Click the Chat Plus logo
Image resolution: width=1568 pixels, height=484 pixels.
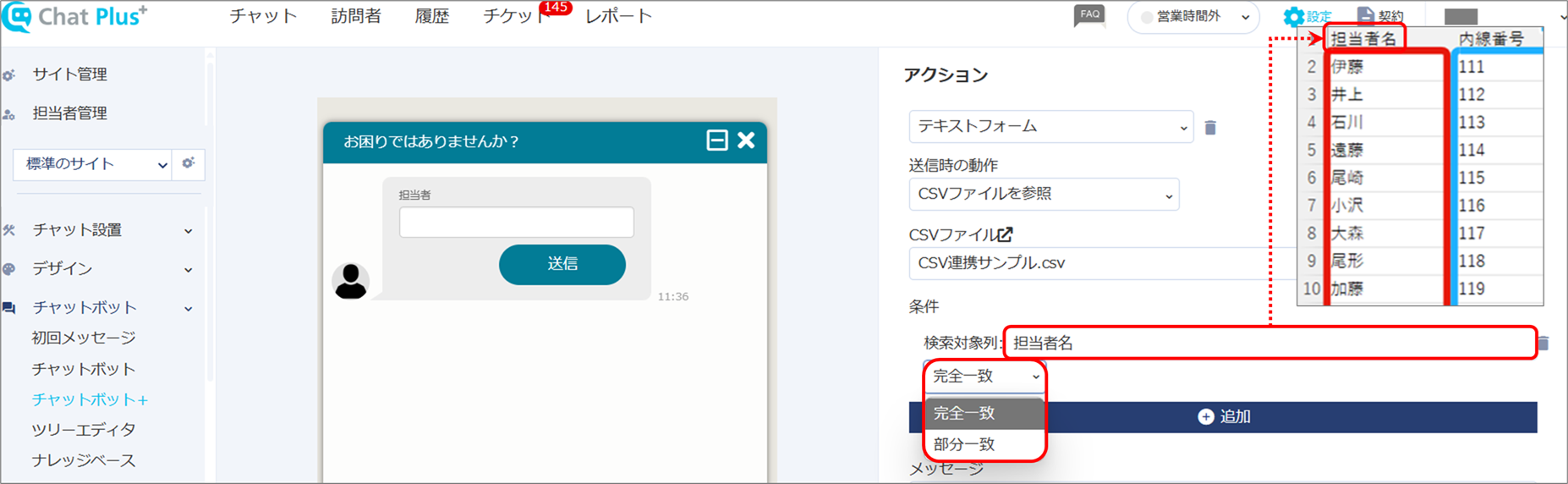(74, 17)
